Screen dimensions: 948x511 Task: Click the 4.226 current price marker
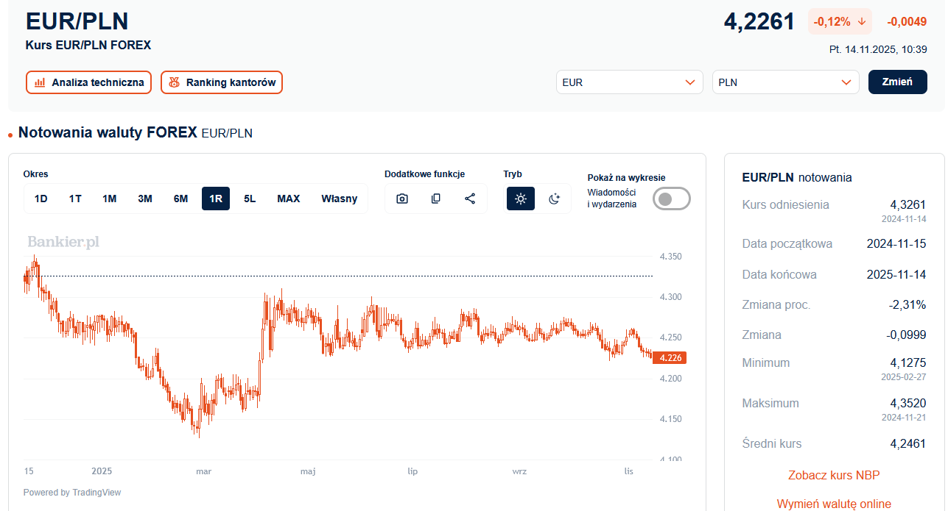pyautogui.click(x=671, y=358)
